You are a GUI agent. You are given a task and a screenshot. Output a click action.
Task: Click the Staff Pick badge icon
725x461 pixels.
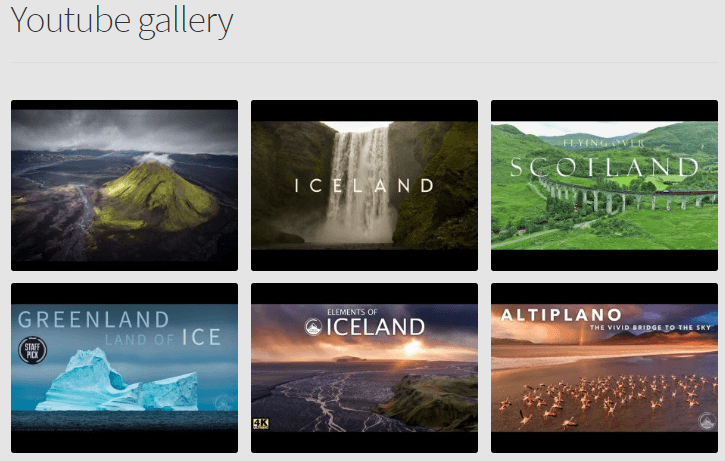click(x=32, y=350)
